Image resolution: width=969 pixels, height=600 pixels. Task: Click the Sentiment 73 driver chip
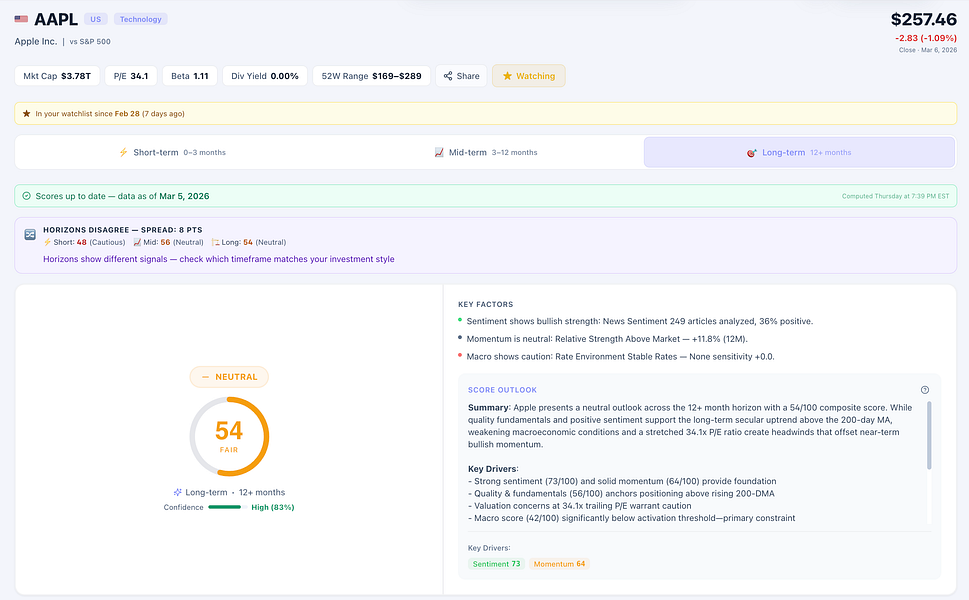496,564
